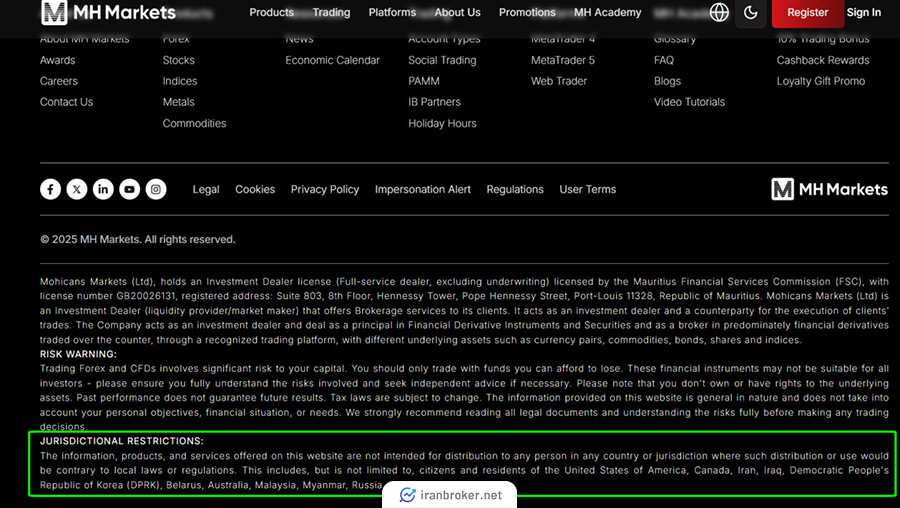Click the MH Markets logo in header

pos(109,12)
